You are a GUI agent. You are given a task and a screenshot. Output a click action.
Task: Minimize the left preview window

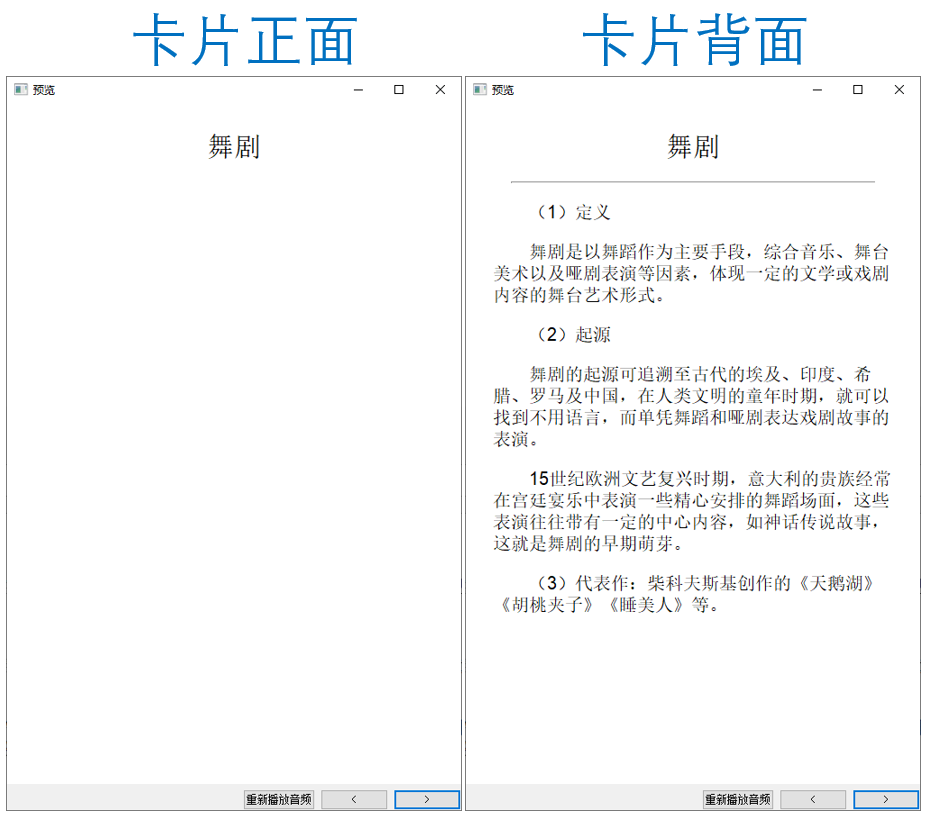[x=358, y=90]
